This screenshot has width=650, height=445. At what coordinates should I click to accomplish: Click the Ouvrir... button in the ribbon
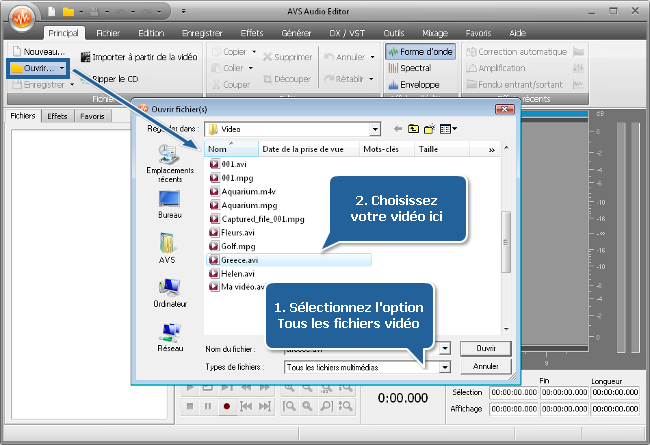click(x=33, y=68)
